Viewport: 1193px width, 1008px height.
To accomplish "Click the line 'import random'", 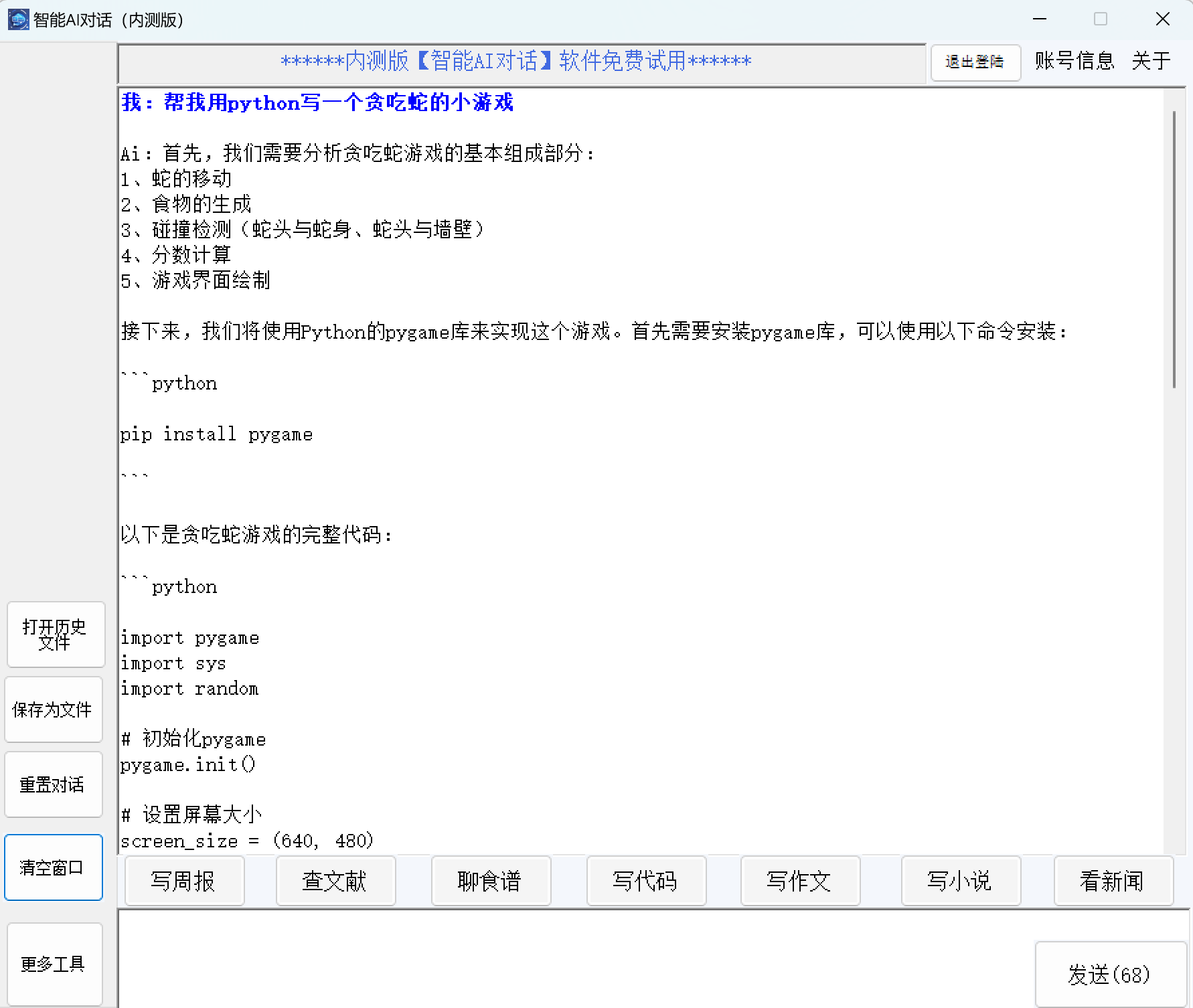I will coord(189,689).
